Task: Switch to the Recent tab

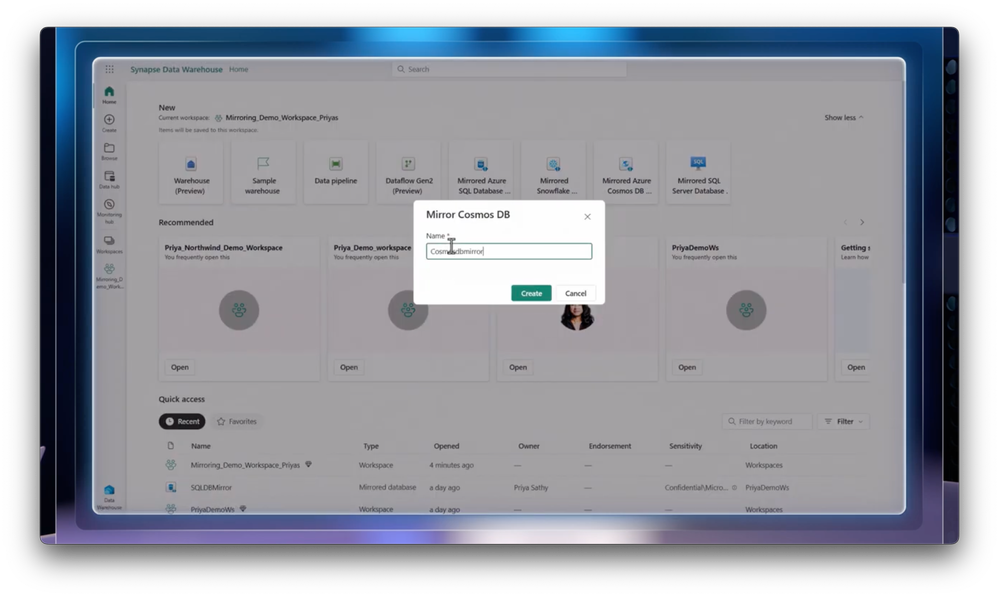Action: click(x=182, y=421)
